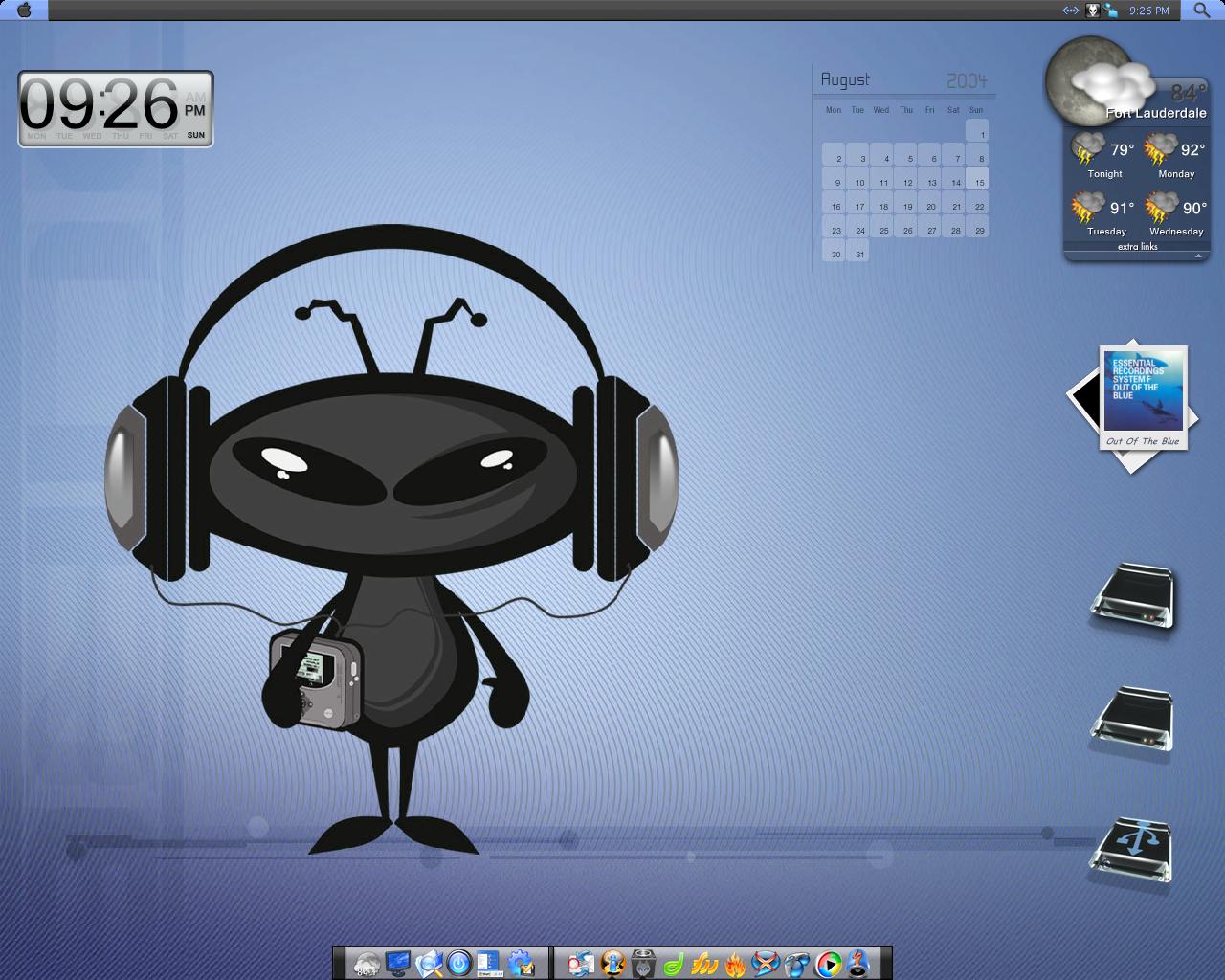Click the 09:26 desktop clock widget
Viewport: 1225px width, 980px height.
tap(115, 109)
